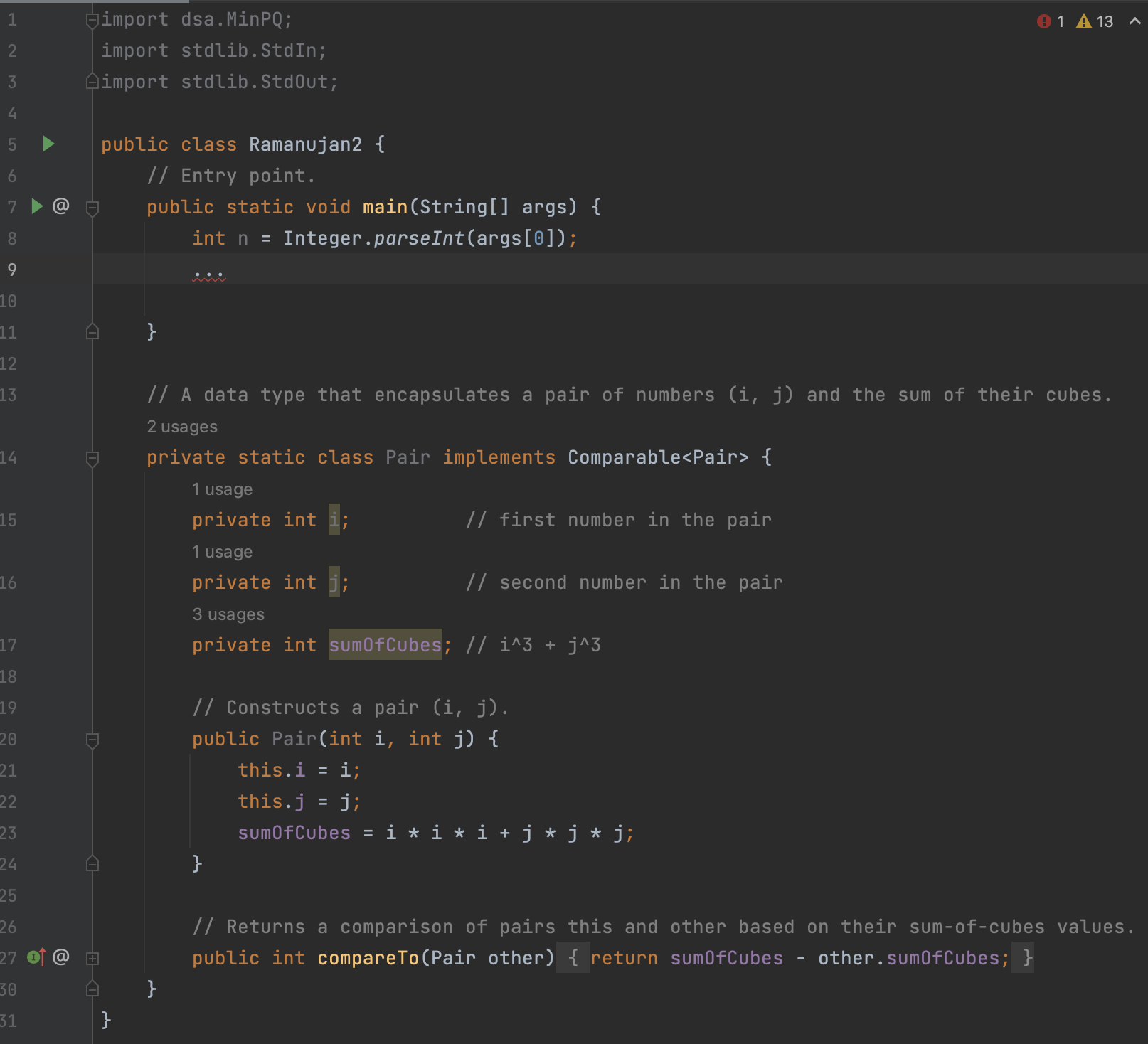Click the sumOfCubes computation on line 23

435,833
